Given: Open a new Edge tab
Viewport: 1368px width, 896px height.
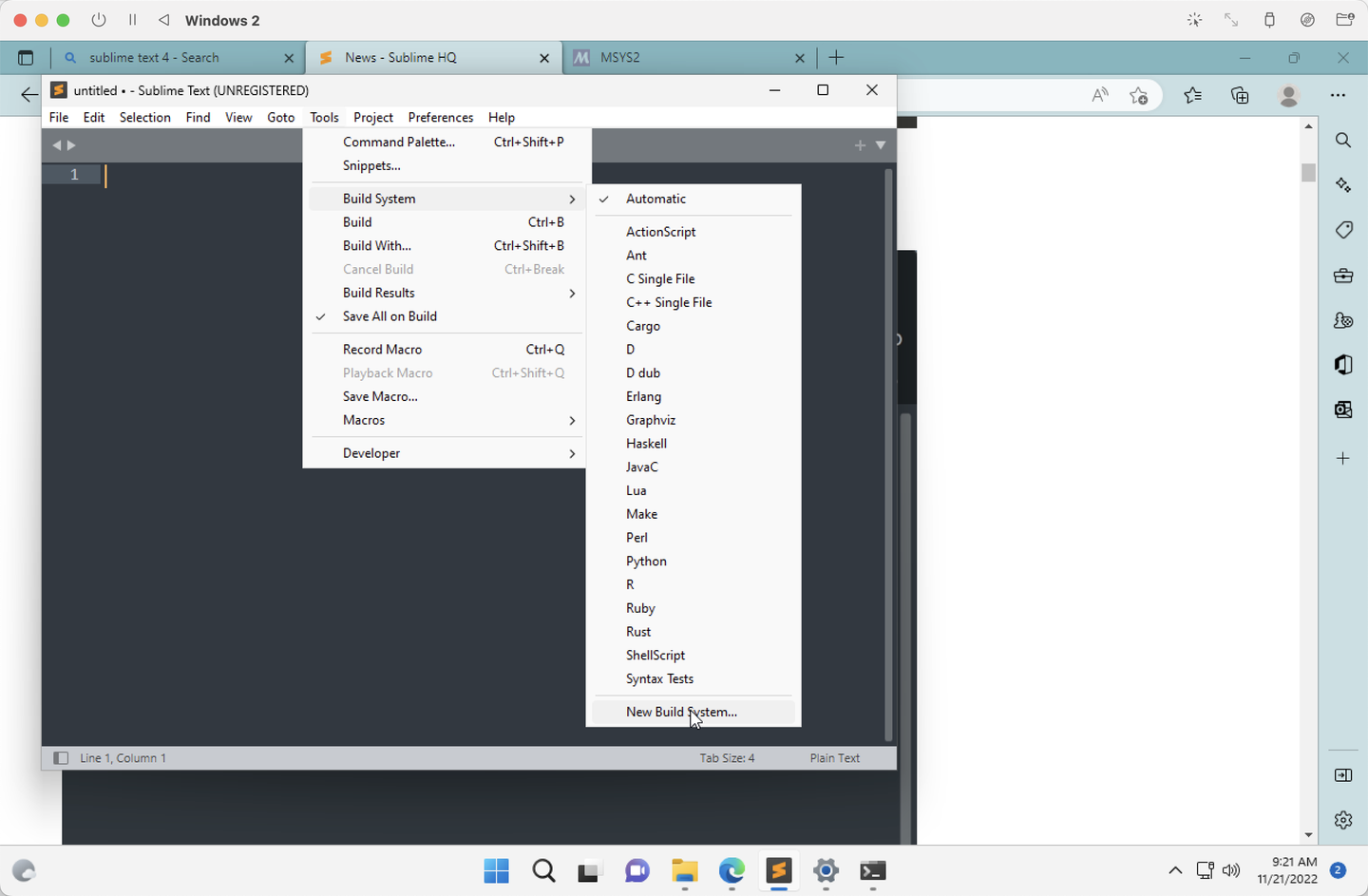Looking at the screenshot, I should click(836, 58).
